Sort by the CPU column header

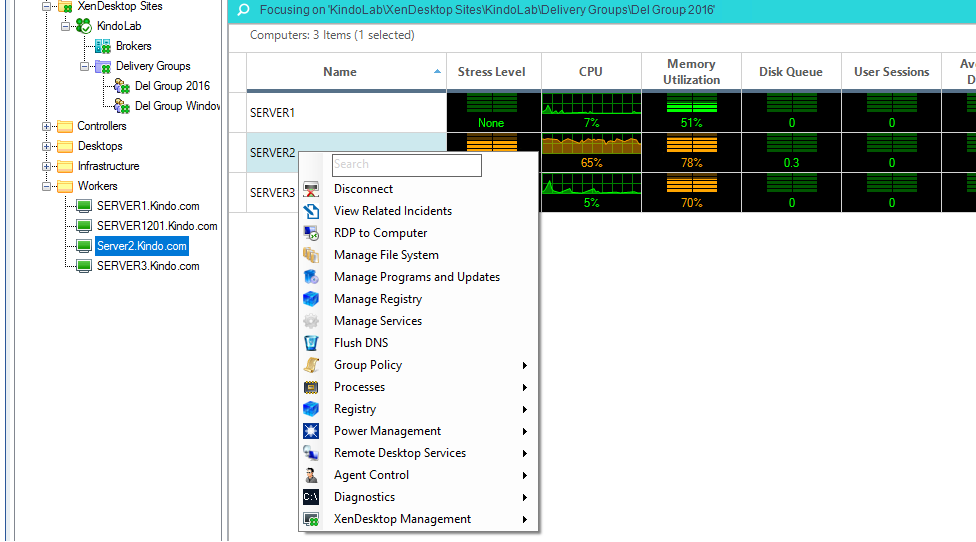591,72
